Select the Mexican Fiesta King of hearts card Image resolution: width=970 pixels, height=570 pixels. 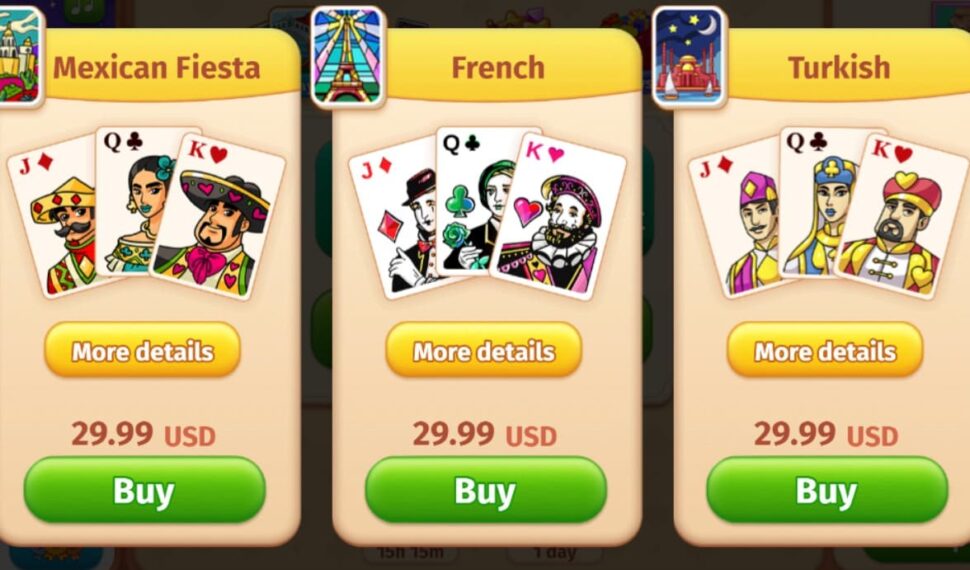[x=220, y=217]
